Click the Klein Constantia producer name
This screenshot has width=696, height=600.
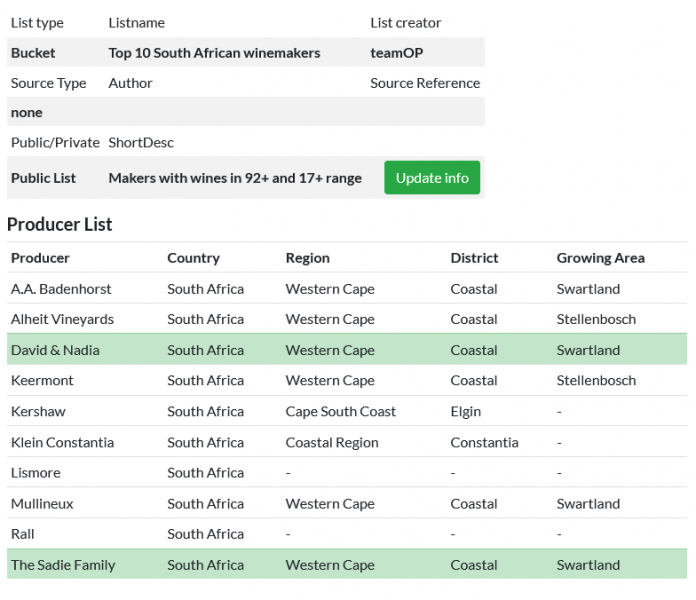[x=62, y=442]
